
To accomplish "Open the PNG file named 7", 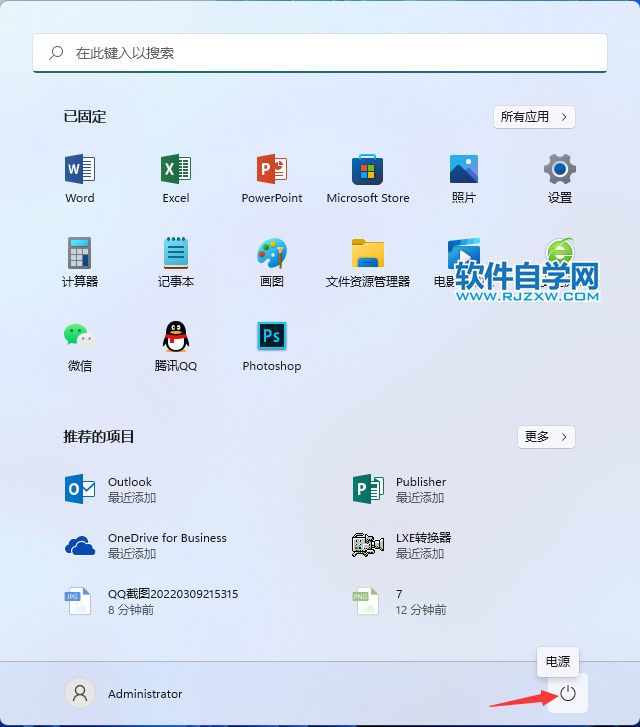I will click(x=399, y=601).
